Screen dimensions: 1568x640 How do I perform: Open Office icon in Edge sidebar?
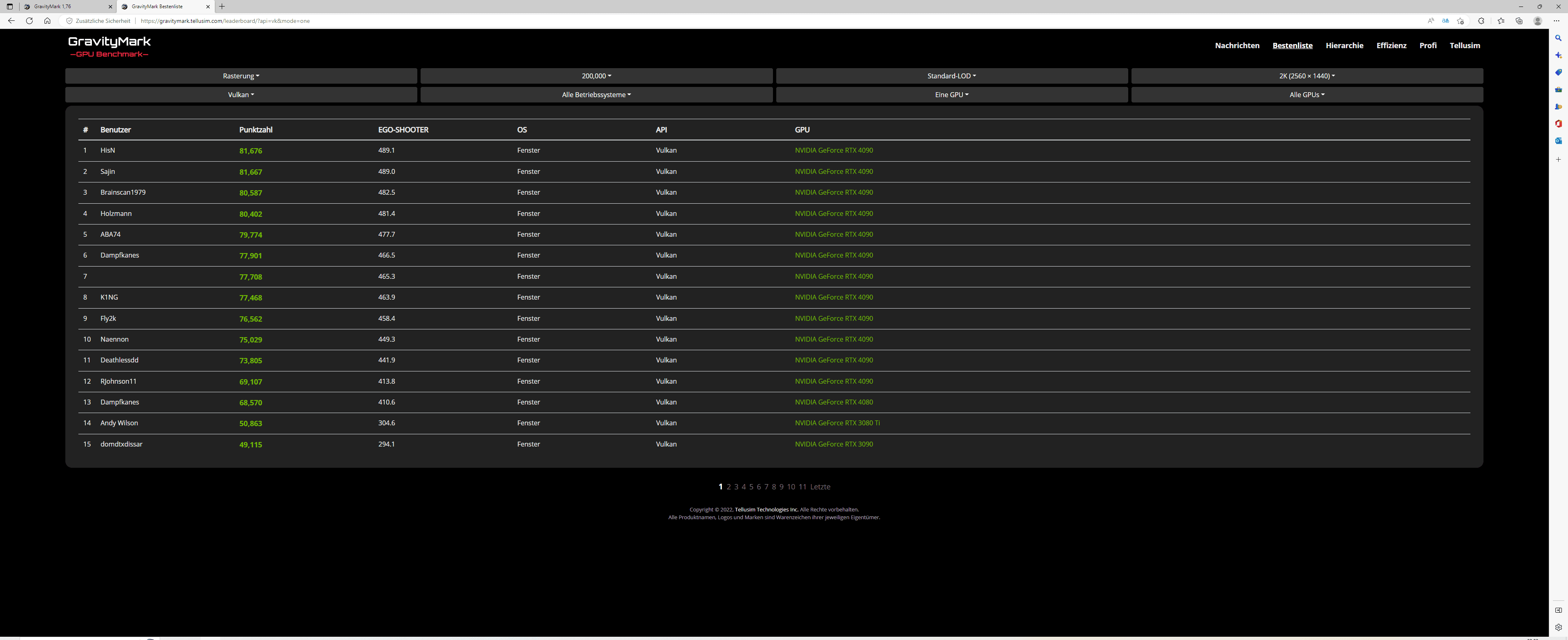point(1558,124)
